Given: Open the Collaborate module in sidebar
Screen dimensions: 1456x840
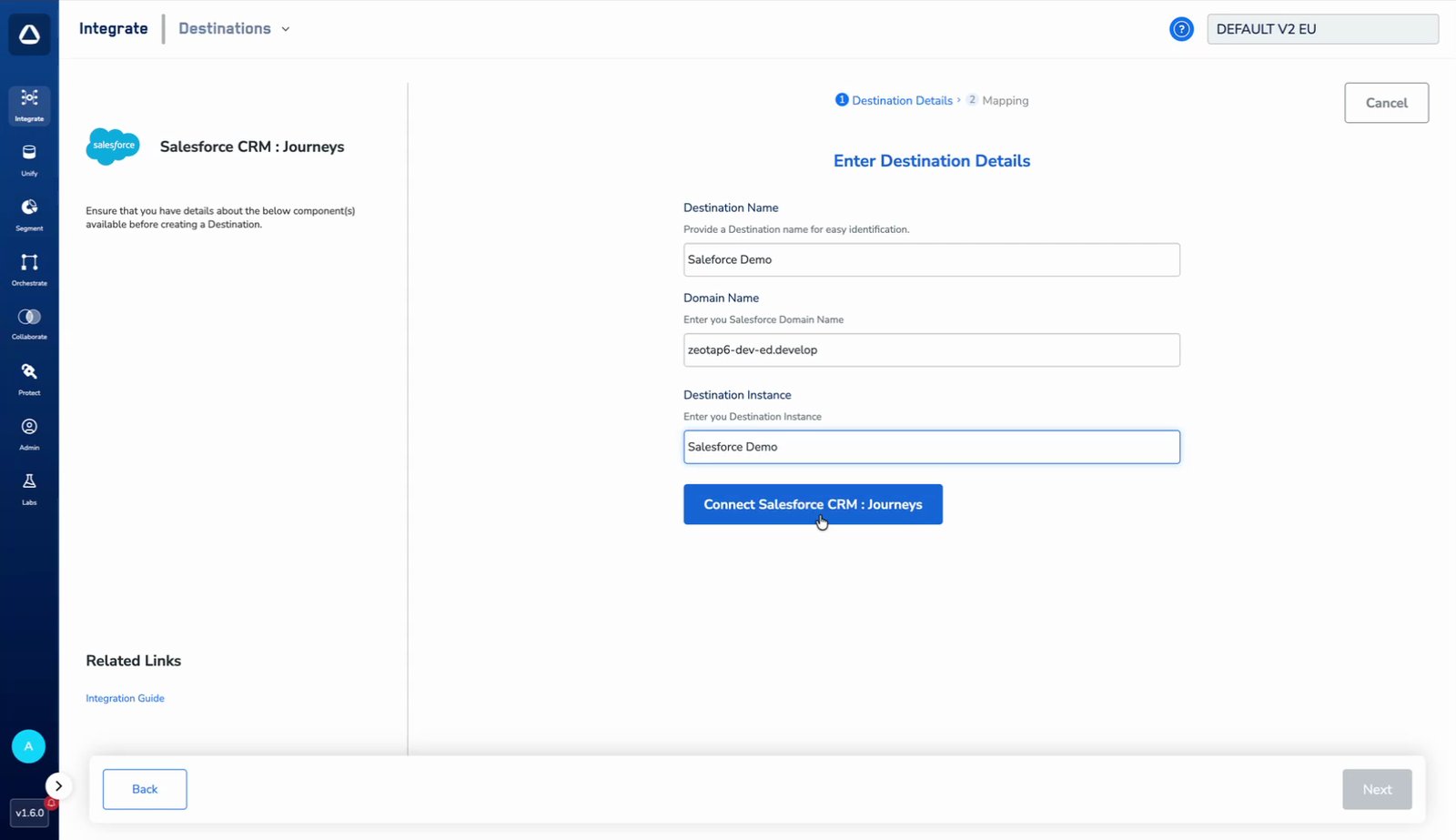Looking at the screenshot, I should pos(29,324).
